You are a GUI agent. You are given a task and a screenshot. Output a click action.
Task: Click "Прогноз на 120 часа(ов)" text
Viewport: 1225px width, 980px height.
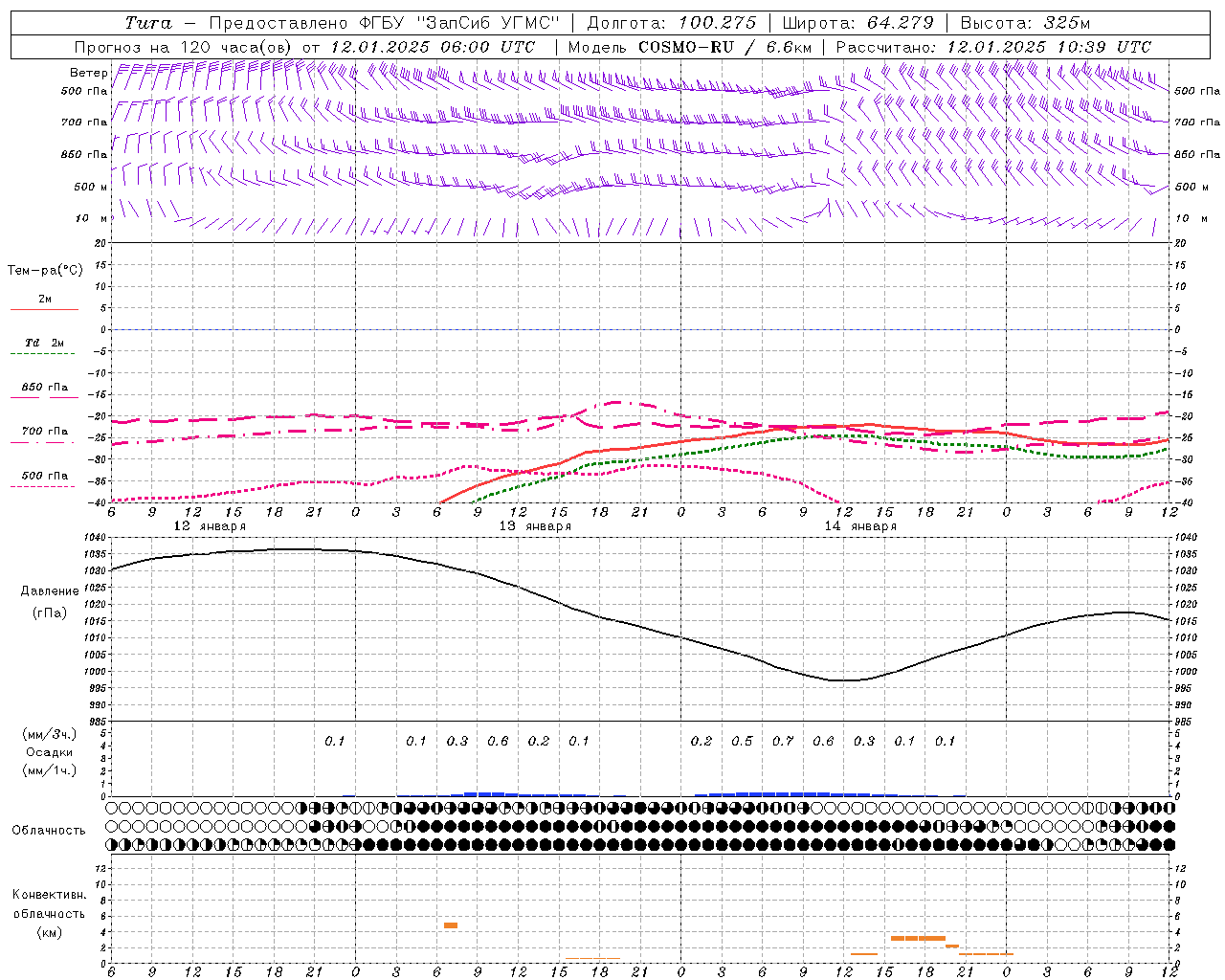point(184,47)
